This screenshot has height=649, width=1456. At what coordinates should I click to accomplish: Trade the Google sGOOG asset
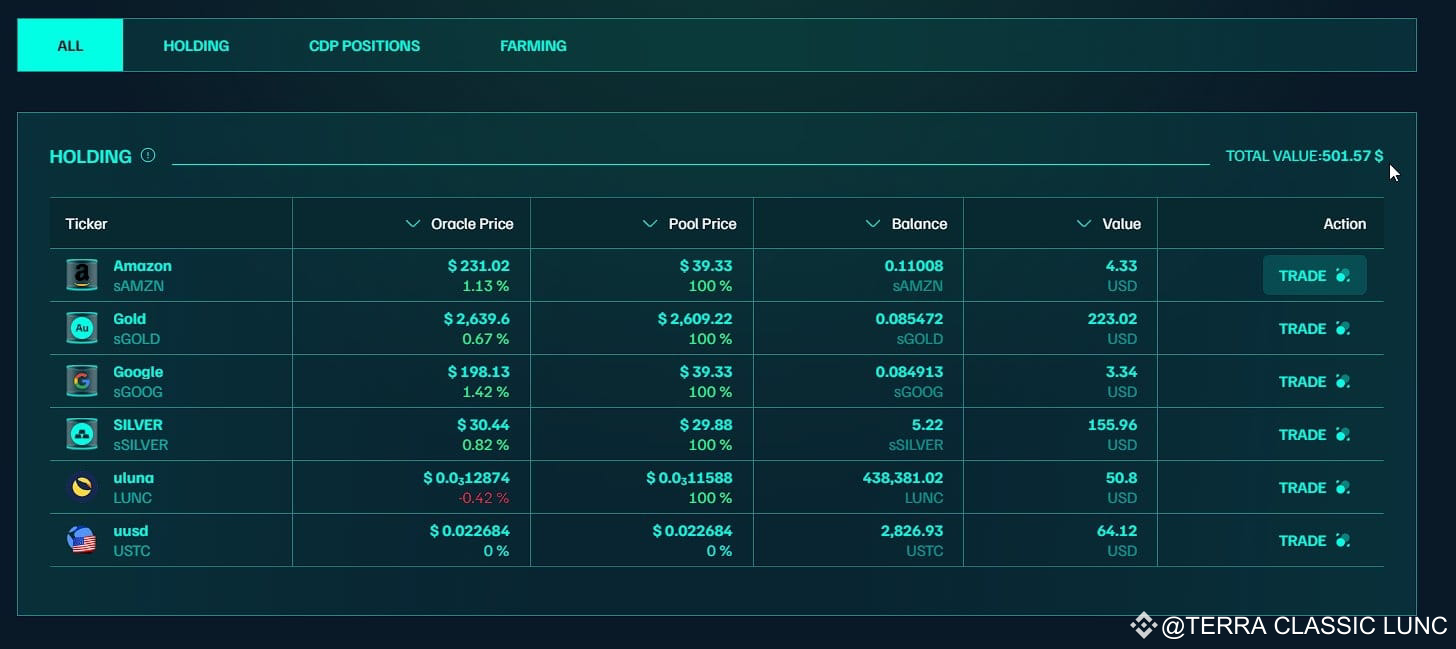[1314, 381]
